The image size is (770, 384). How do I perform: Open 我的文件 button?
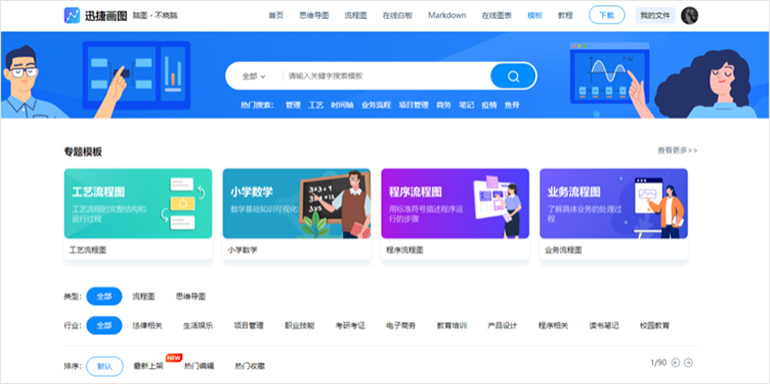coord(656,15)
